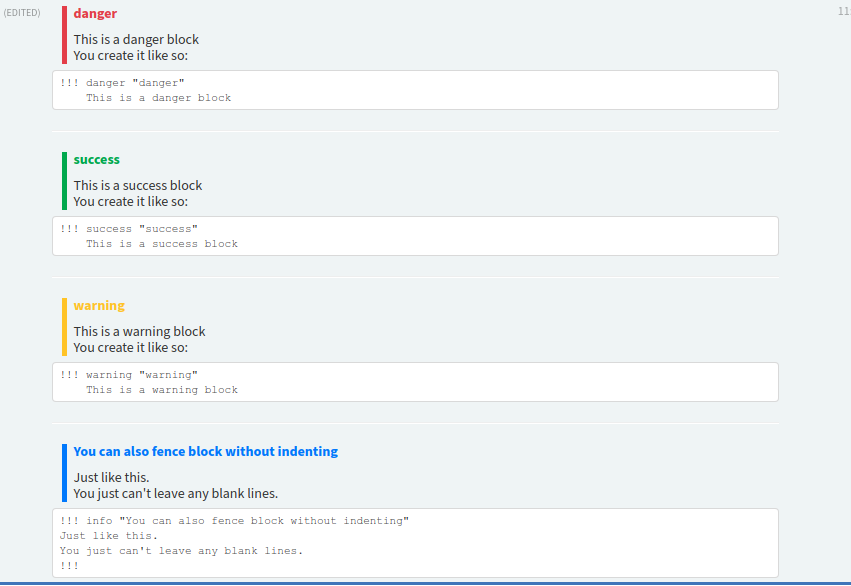Click code line '!!! warning "warning"'
Image resolution: width=851 pixels, height=586 pixels.
point(129,375)
